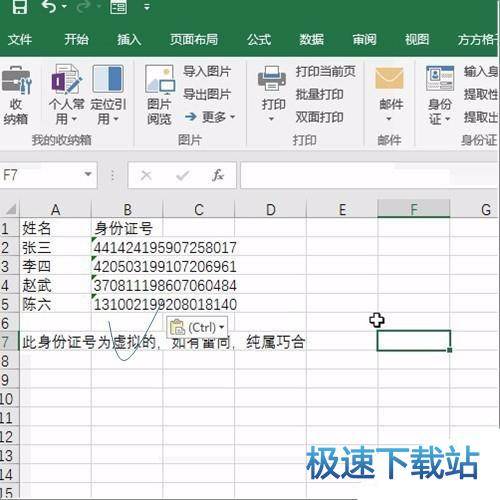The image size is (500, 500).
Task: Open the 方方格子 ribbon tab
Action: [x=477, y=40]
